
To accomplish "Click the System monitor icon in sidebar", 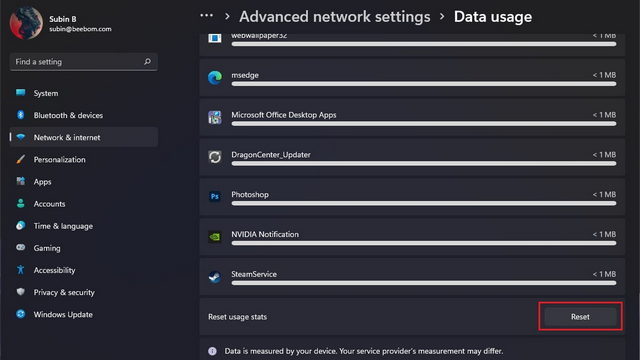I will point(20,93).
